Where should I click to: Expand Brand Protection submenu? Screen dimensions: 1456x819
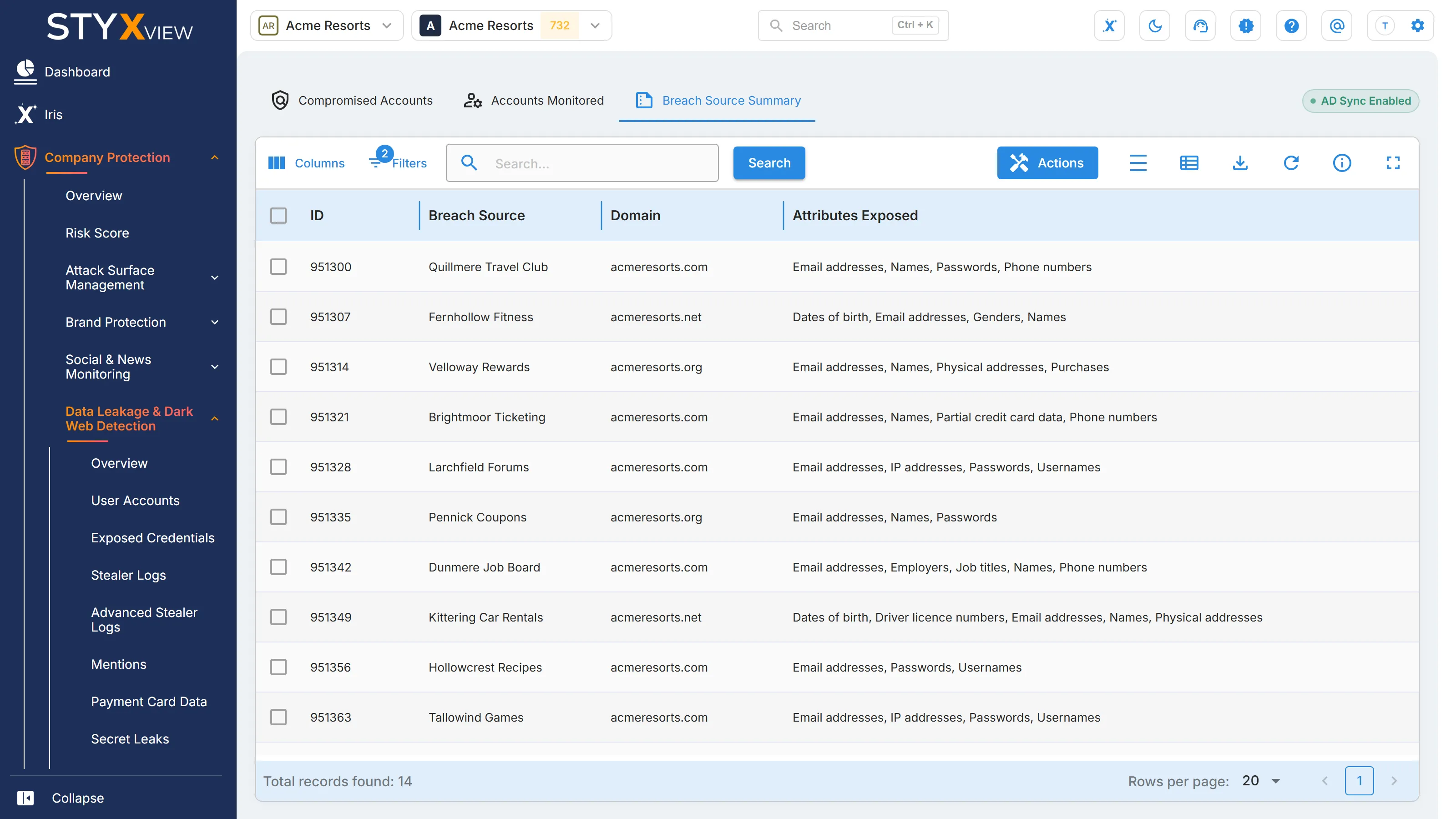[142, 322]
